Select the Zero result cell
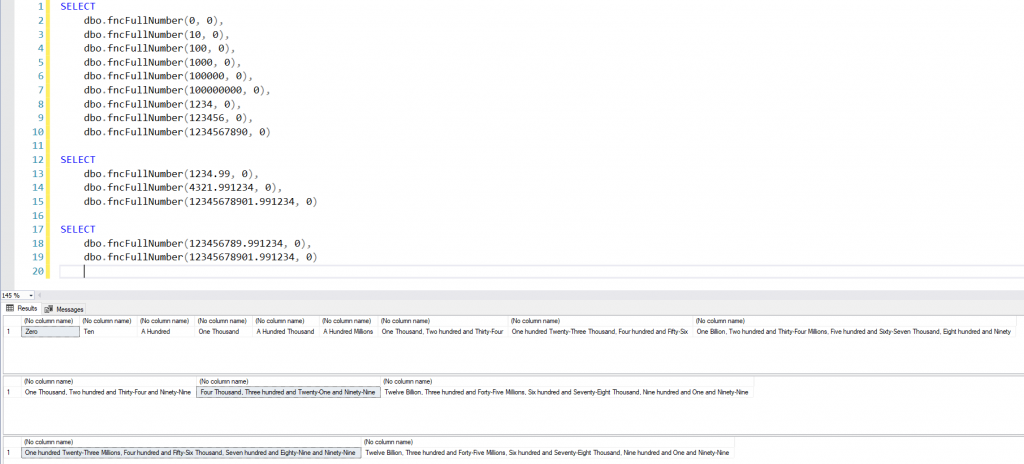 pyautogui.click(x=50, y=332)
